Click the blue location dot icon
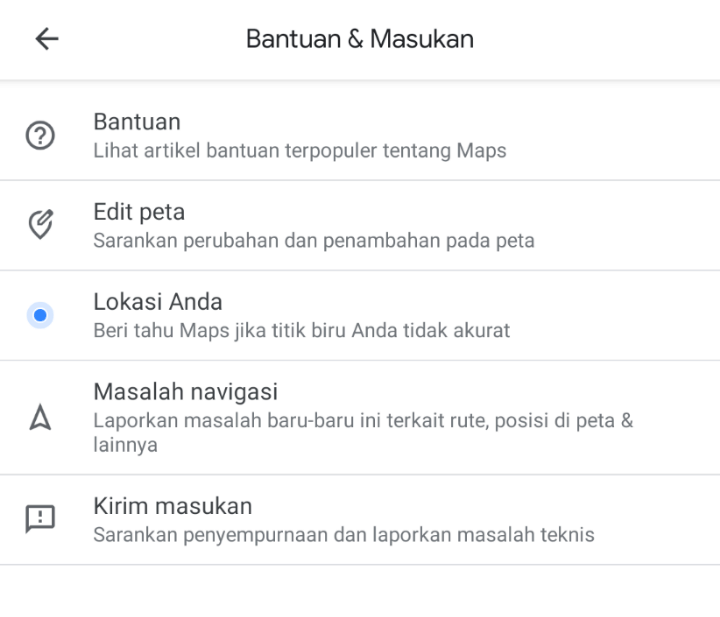 click(x=40, y=315)
